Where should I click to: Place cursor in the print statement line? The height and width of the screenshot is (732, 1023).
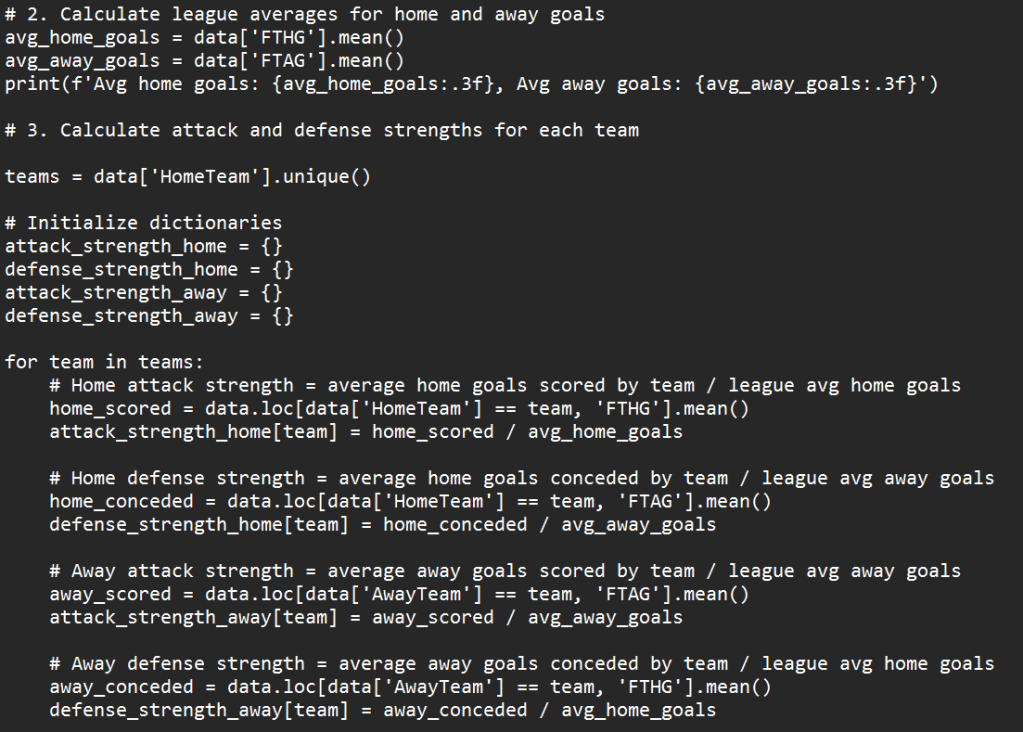[470, 84]
